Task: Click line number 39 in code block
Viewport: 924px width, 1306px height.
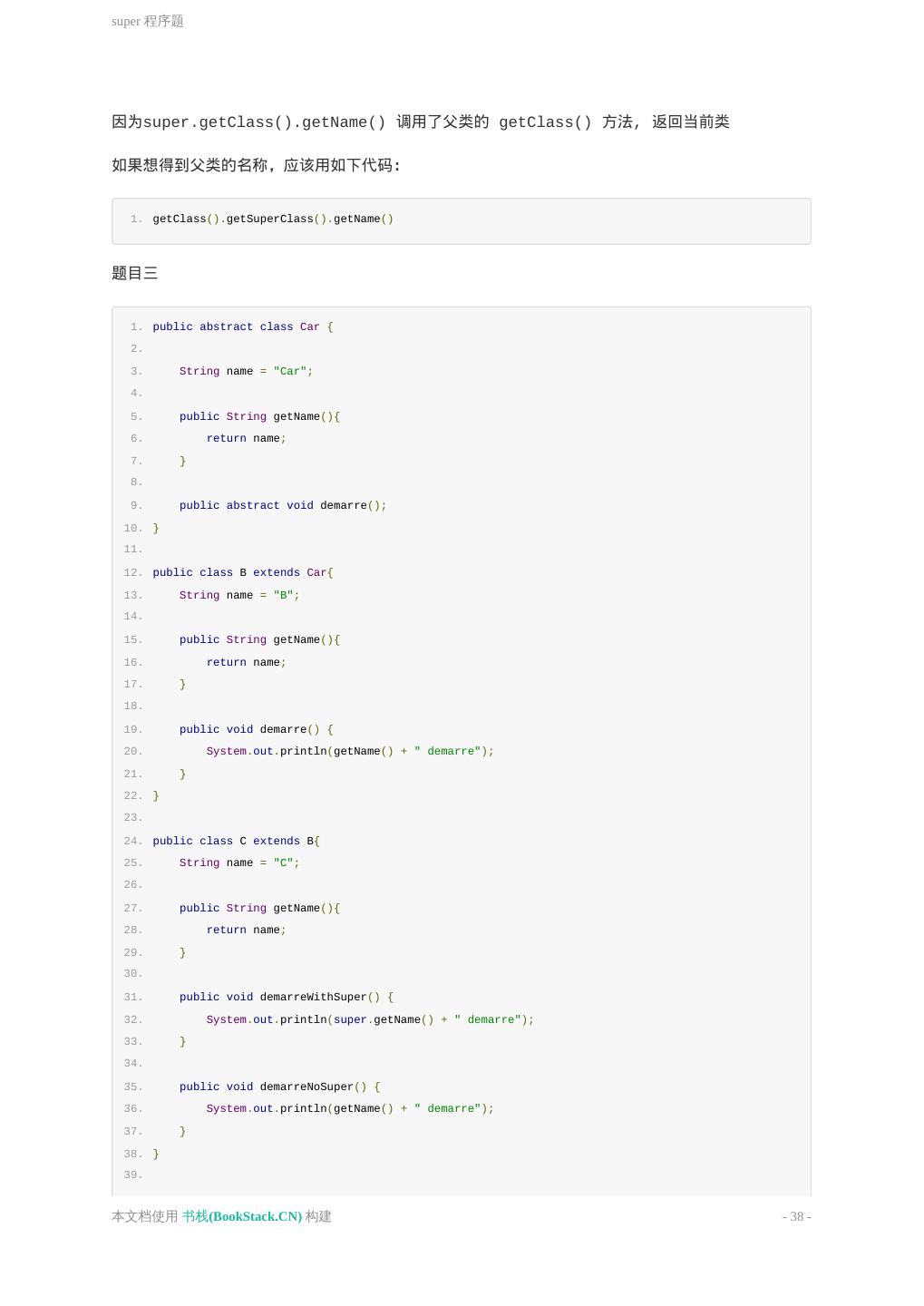Action: (132, 1175)
